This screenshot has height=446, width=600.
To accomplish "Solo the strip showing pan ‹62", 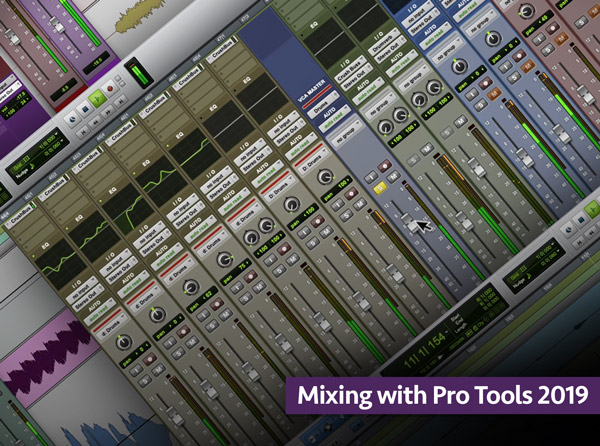I will pyautogui.click(x=213, y=326).
